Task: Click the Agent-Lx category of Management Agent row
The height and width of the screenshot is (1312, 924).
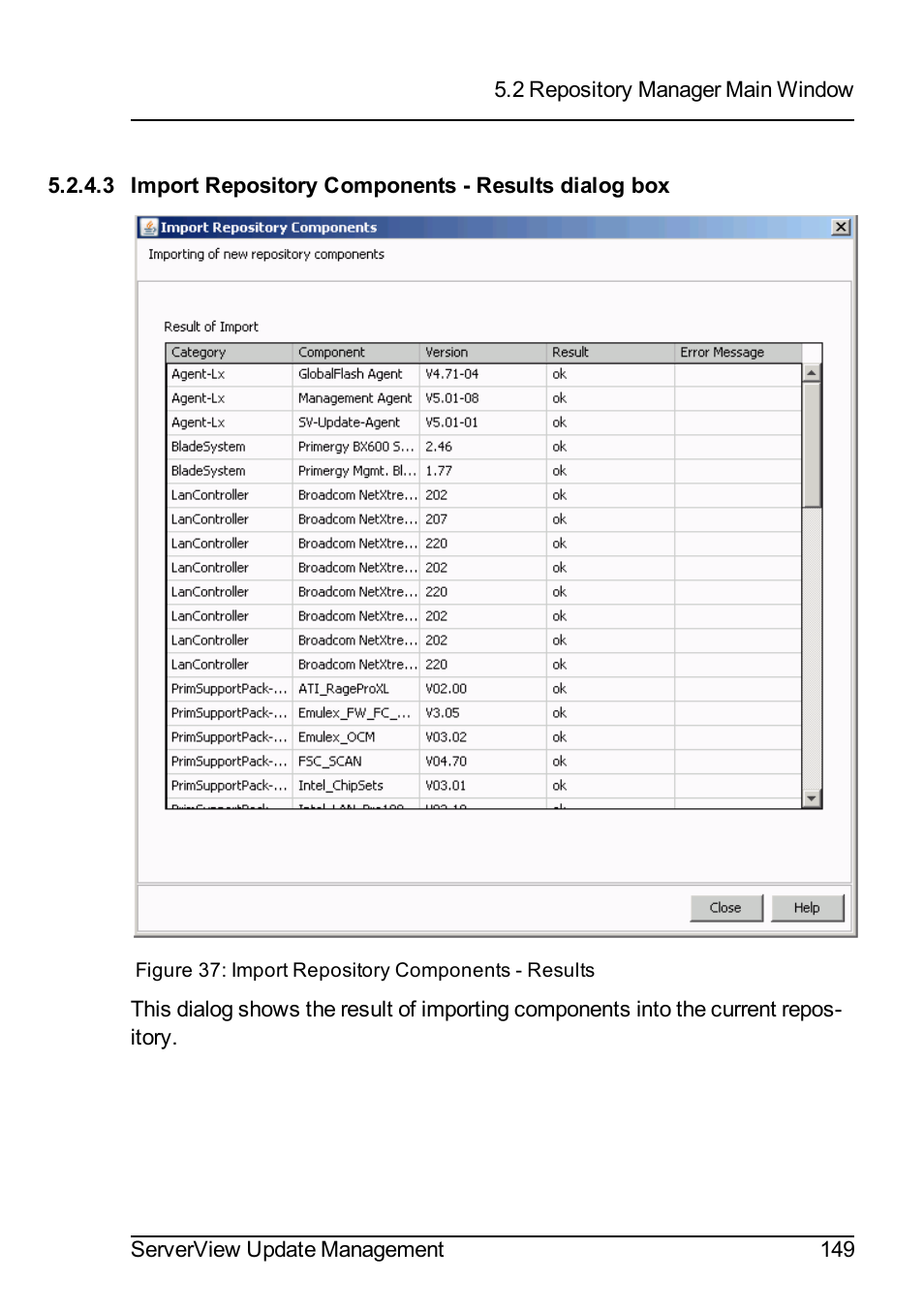Action: [230, 398]
